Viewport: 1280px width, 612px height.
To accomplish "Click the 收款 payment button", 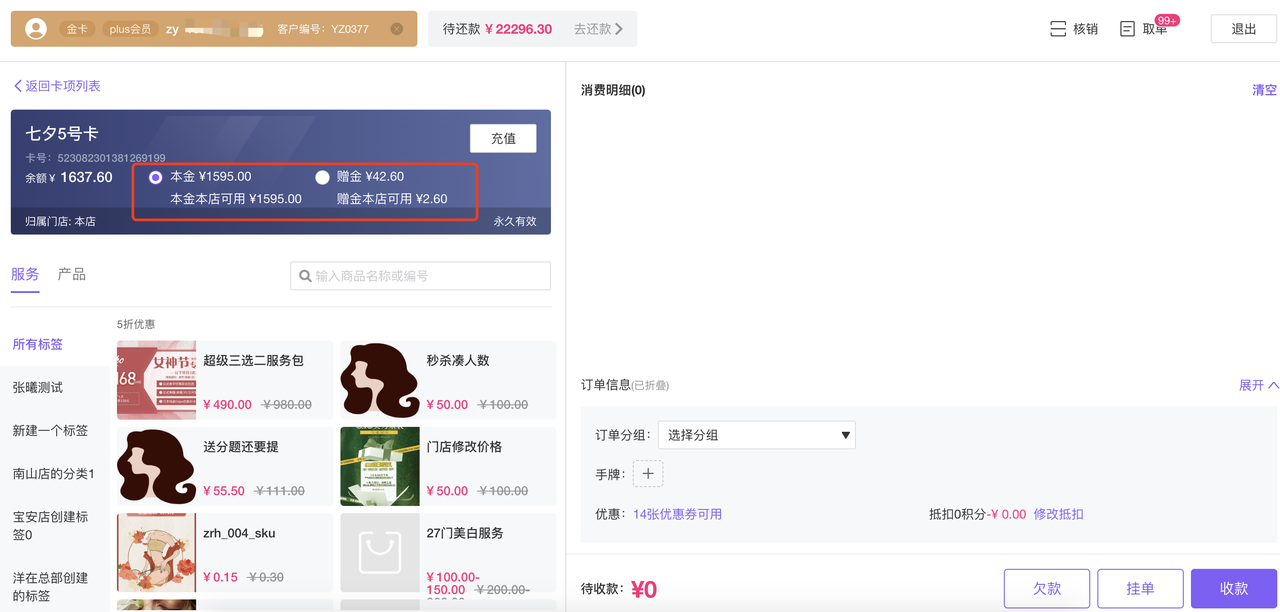I will (x=1234, y=589).
